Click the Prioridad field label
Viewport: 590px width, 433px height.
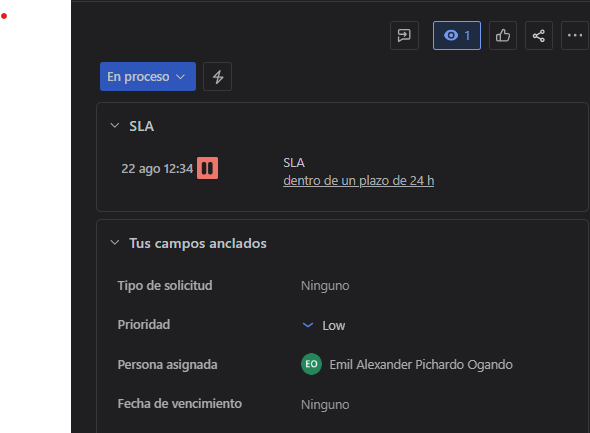click(x=144, y=325)
